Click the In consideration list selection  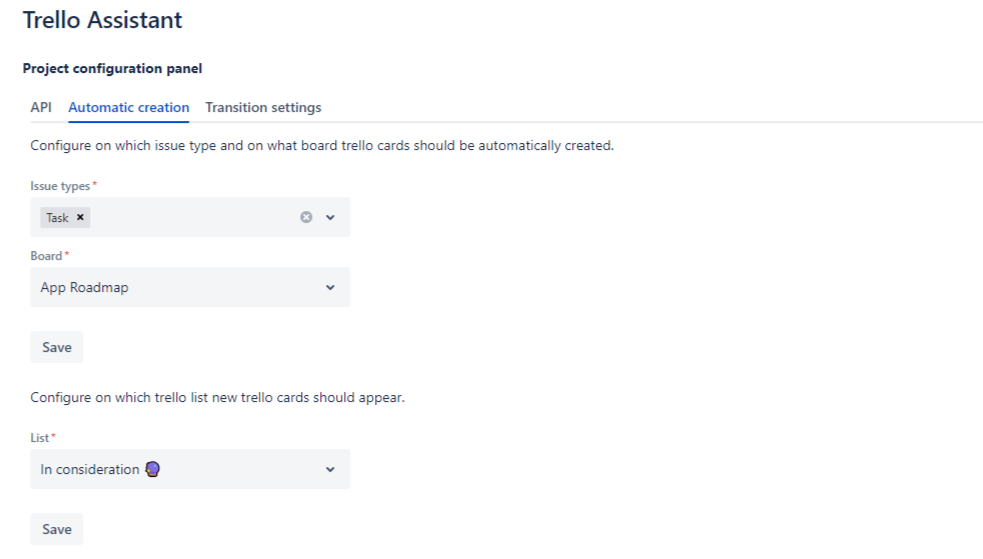click(90, 469)
